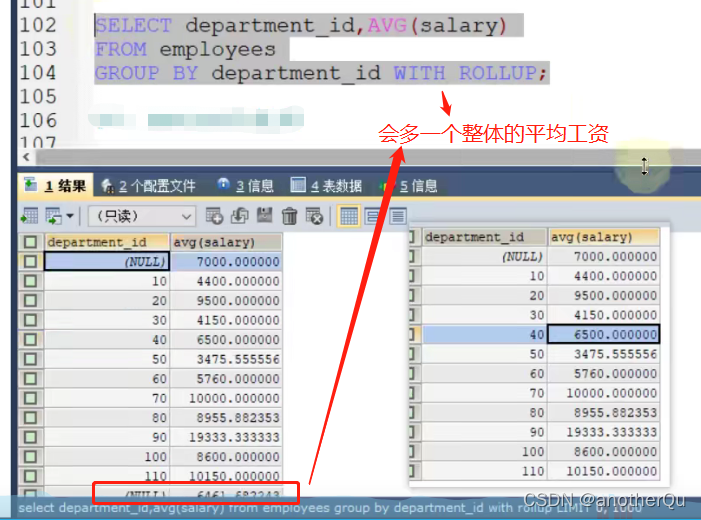Select the grid view icon
The width and height of the screenshot is (701, 520).
coord(349,216)
